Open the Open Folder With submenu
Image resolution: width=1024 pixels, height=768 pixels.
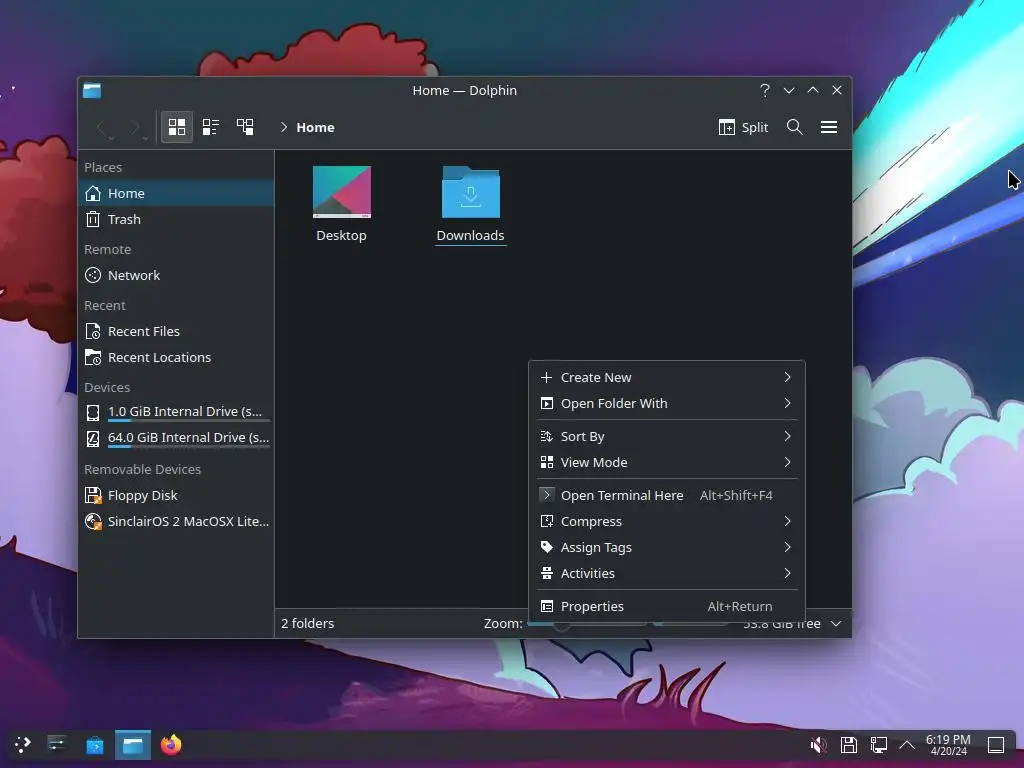coord(666,404)
